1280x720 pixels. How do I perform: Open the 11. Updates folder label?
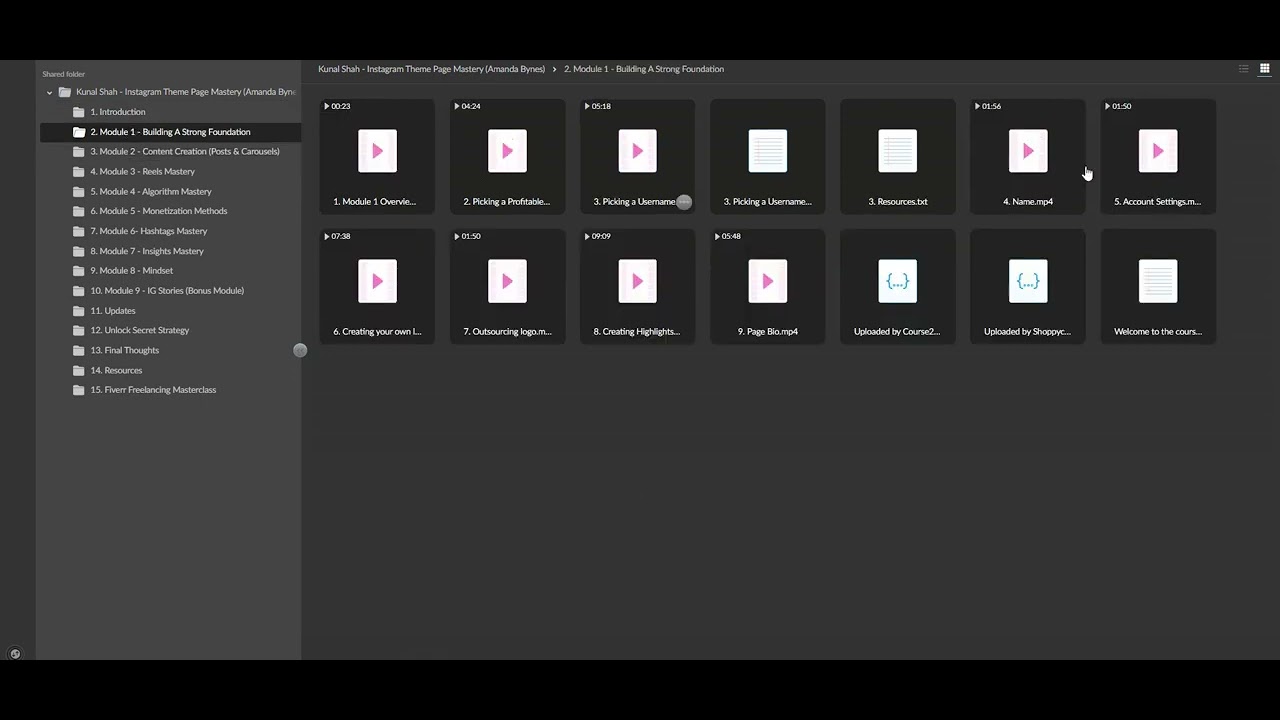[113, 311]
